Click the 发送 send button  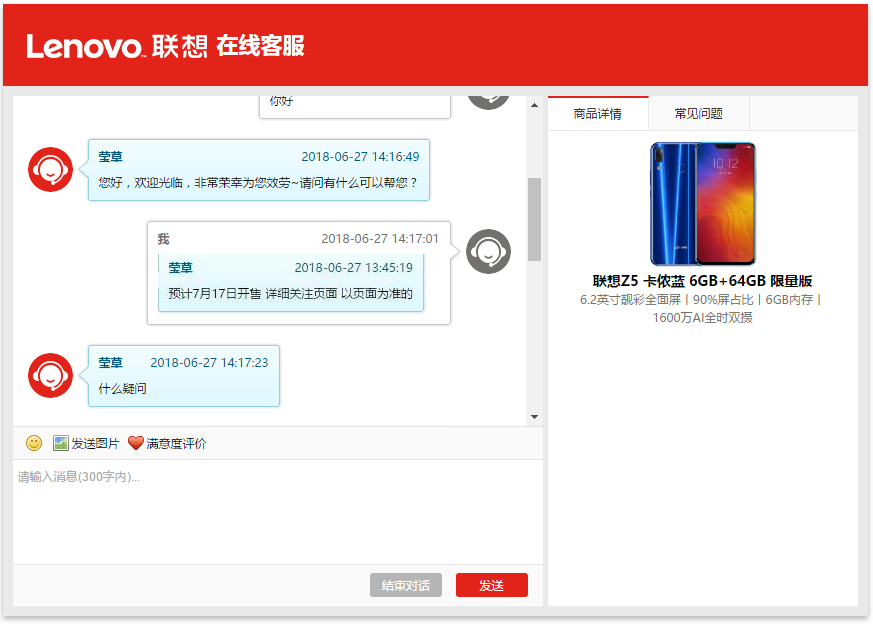(x=492, y=585)
